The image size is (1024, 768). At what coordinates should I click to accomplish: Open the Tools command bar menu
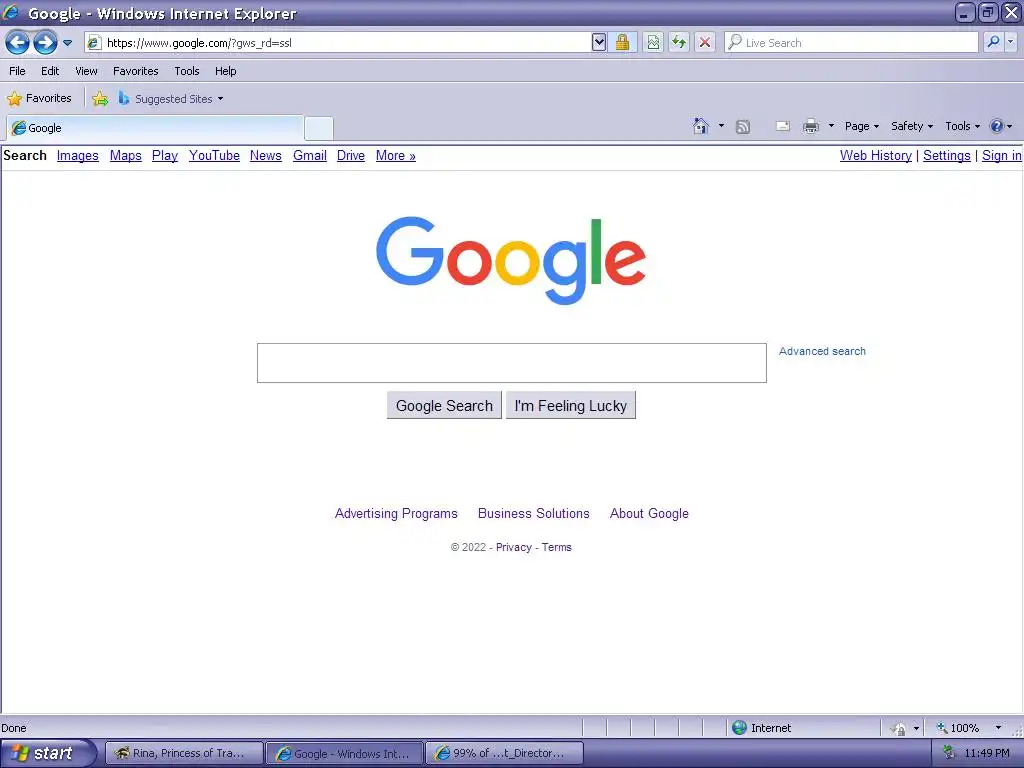coord(963,126)
